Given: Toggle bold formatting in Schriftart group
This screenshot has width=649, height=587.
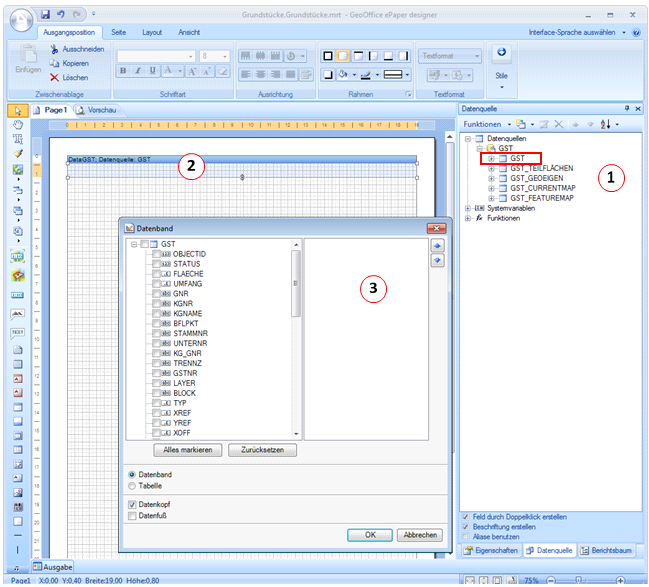Looking at the screenshot, I should 124,71.
